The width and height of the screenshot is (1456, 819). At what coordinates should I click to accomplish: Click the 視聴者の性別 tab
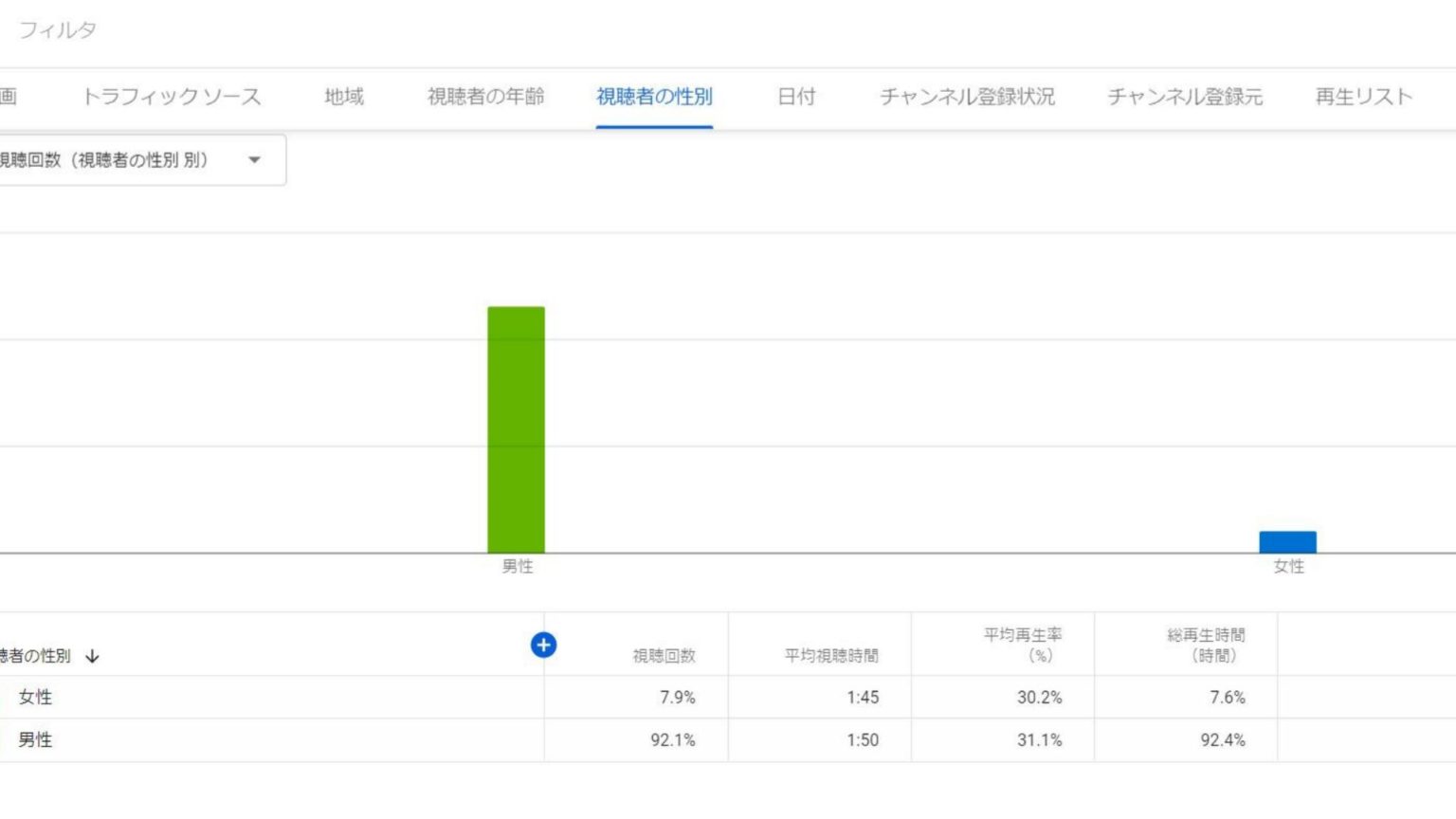[654, 97]
